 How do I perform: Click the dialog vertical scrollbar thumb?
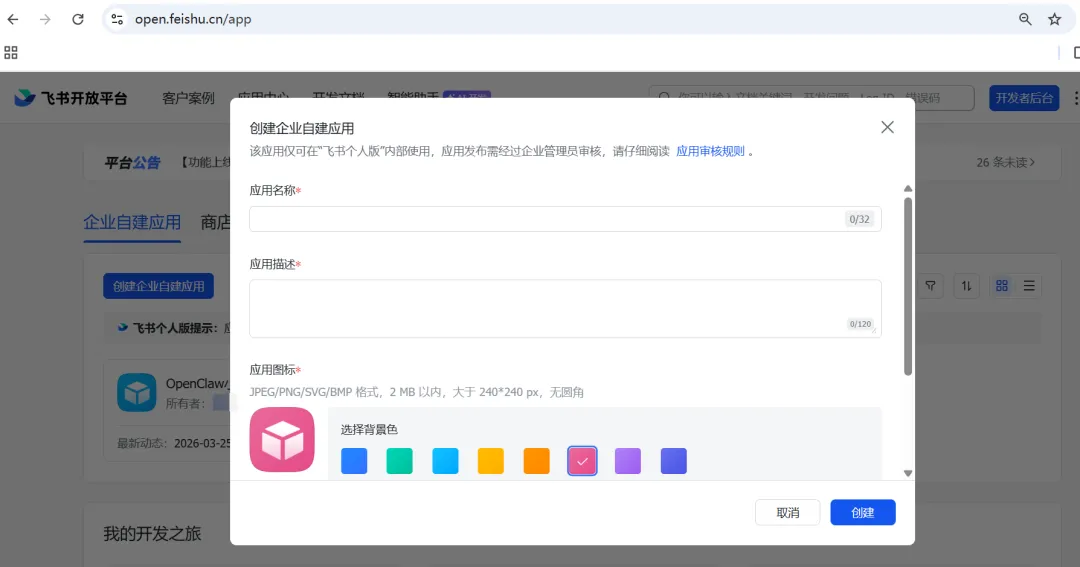[908, 287]
